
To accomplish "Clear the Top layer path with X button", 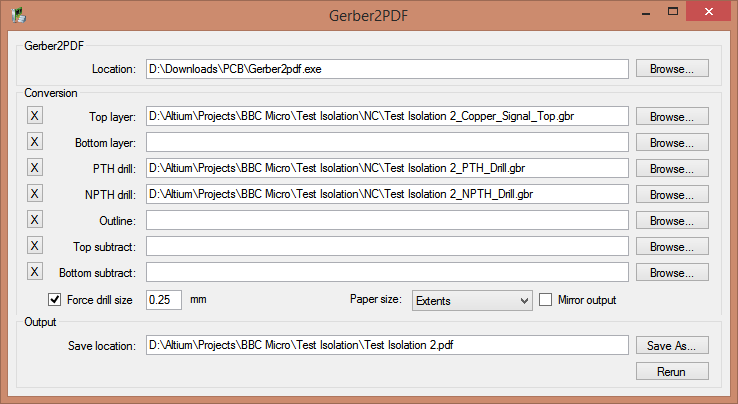I will click(34, 115).
